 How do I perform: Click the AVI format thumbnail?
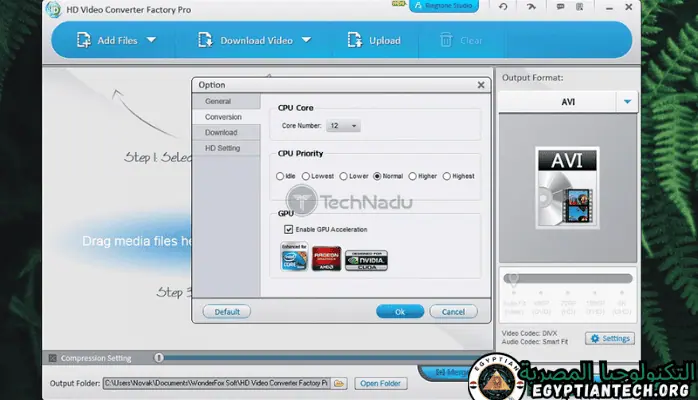pos(567,188)
